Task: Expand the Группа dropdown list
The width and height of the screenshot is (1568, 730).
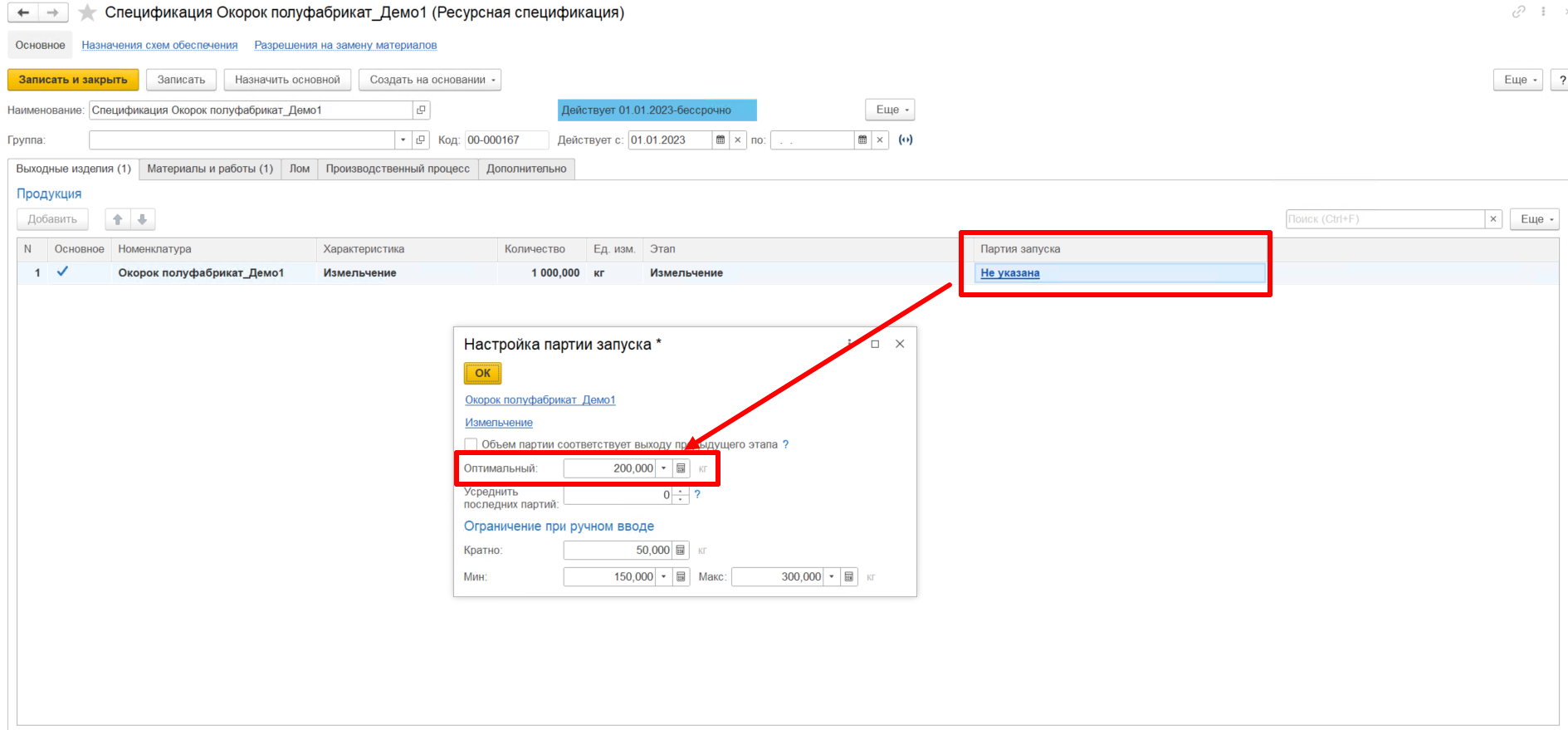Action: click(x=403, y=140)
